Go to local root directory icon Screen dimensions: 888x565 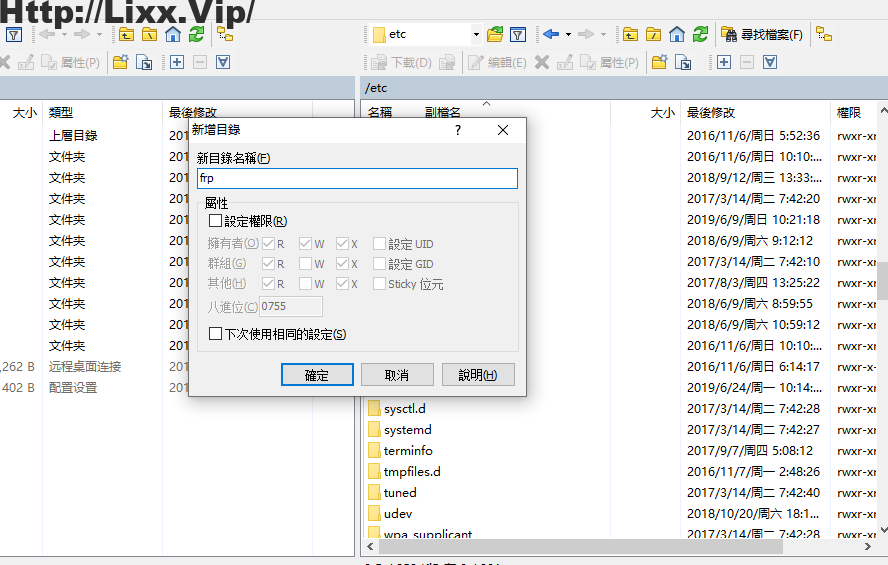(x=150, y=35)
